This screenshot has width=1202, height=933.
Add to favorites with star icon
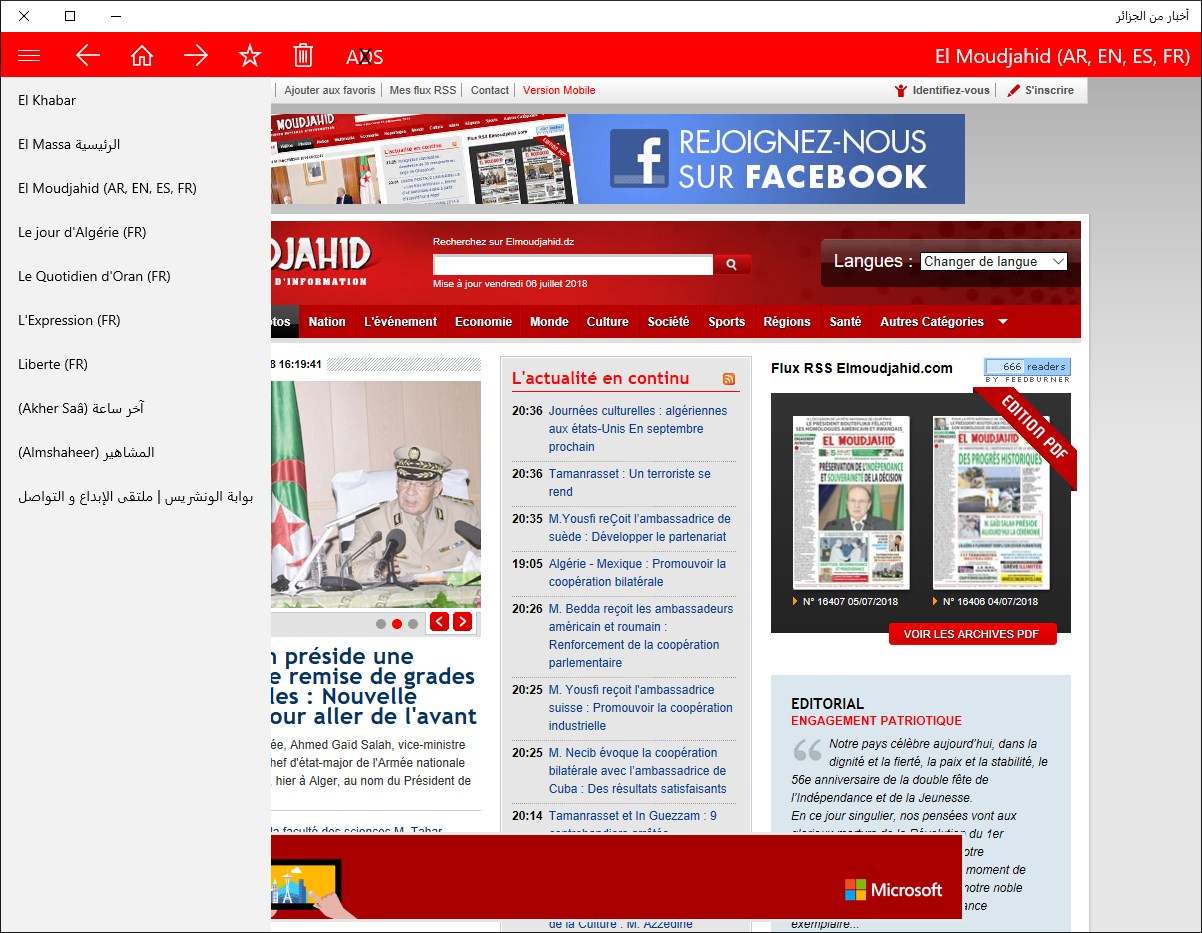coord(250,56)
